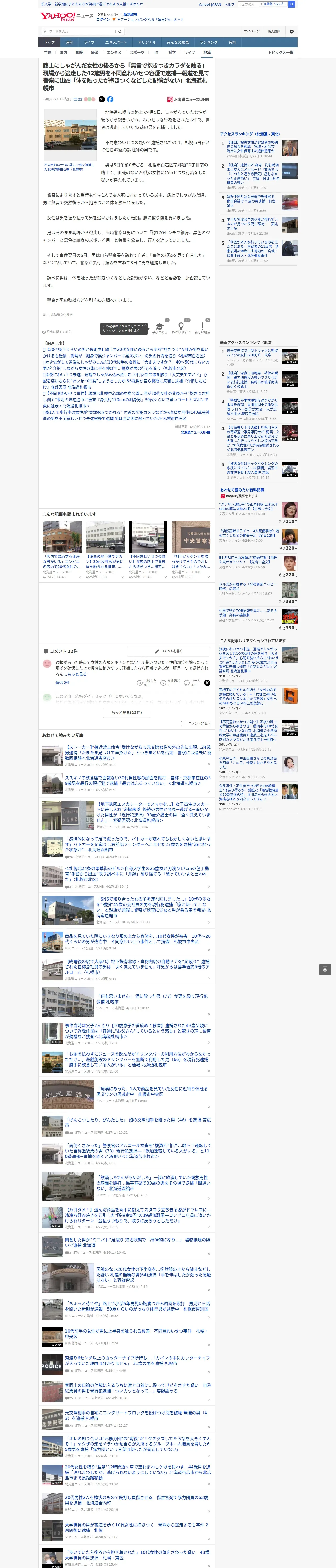The height and width of the screenshot is (1568, 336).
Task: Click the うーん reaction icon on first comment
Action: click(x=187, y=683)
